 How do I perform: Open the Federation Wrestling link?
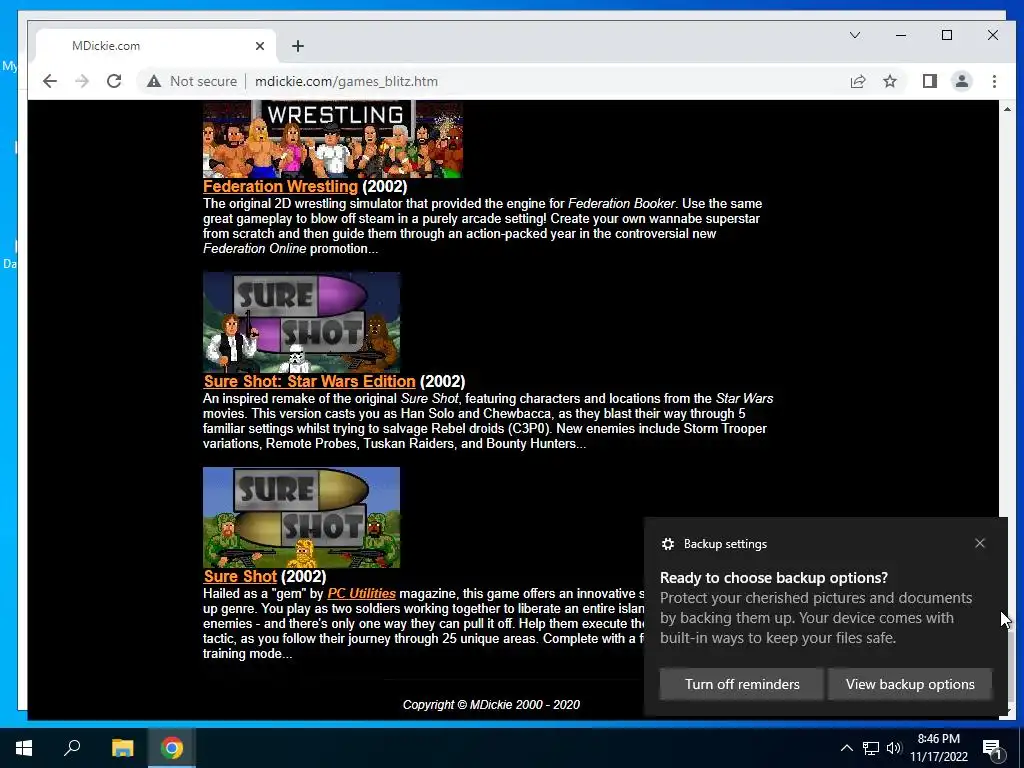tap(280, 186)
